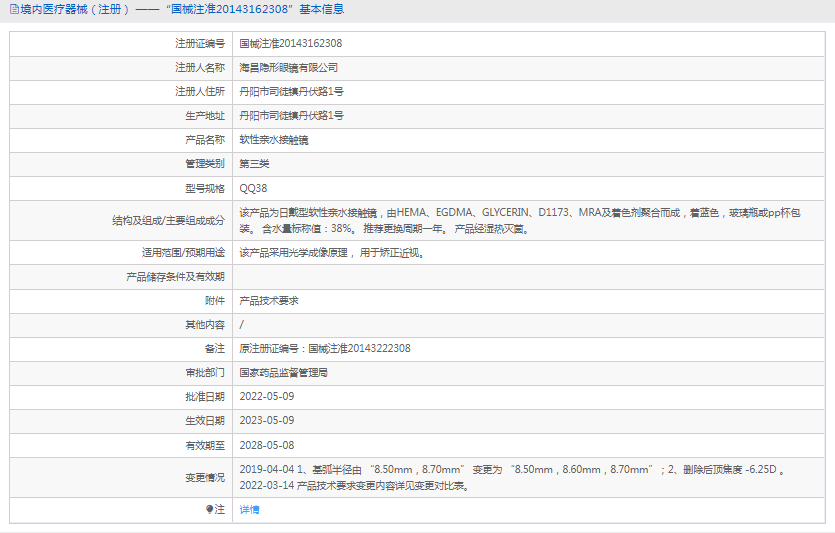Click the 产品技术要求 attachment value
835x533 pixels.
(x=269, y=300)
